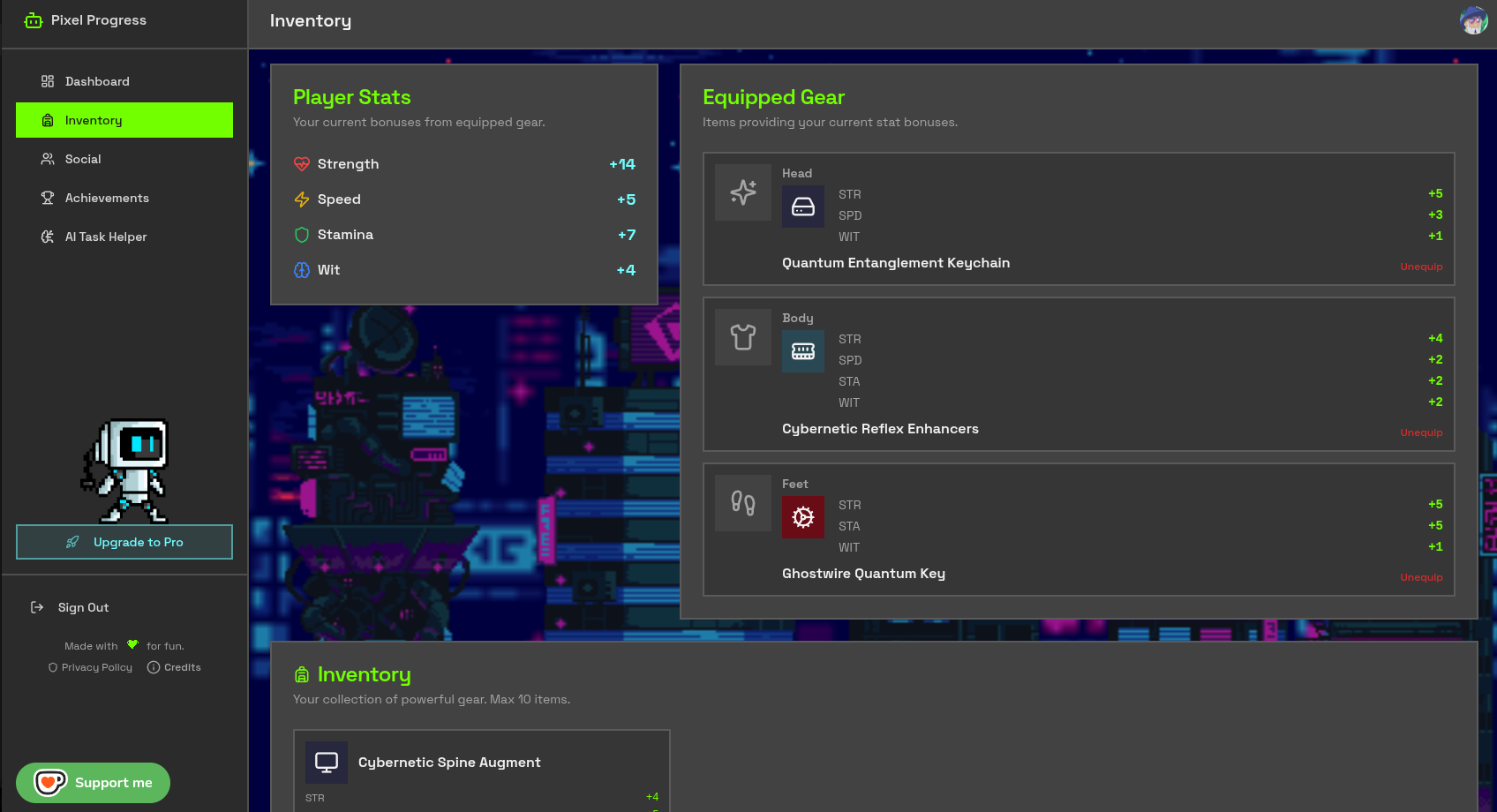This screenshot has width=1497, height=812.
Task: Click the Body slot shirt icon
Action: pyautogui.click(x=742, y=337)
